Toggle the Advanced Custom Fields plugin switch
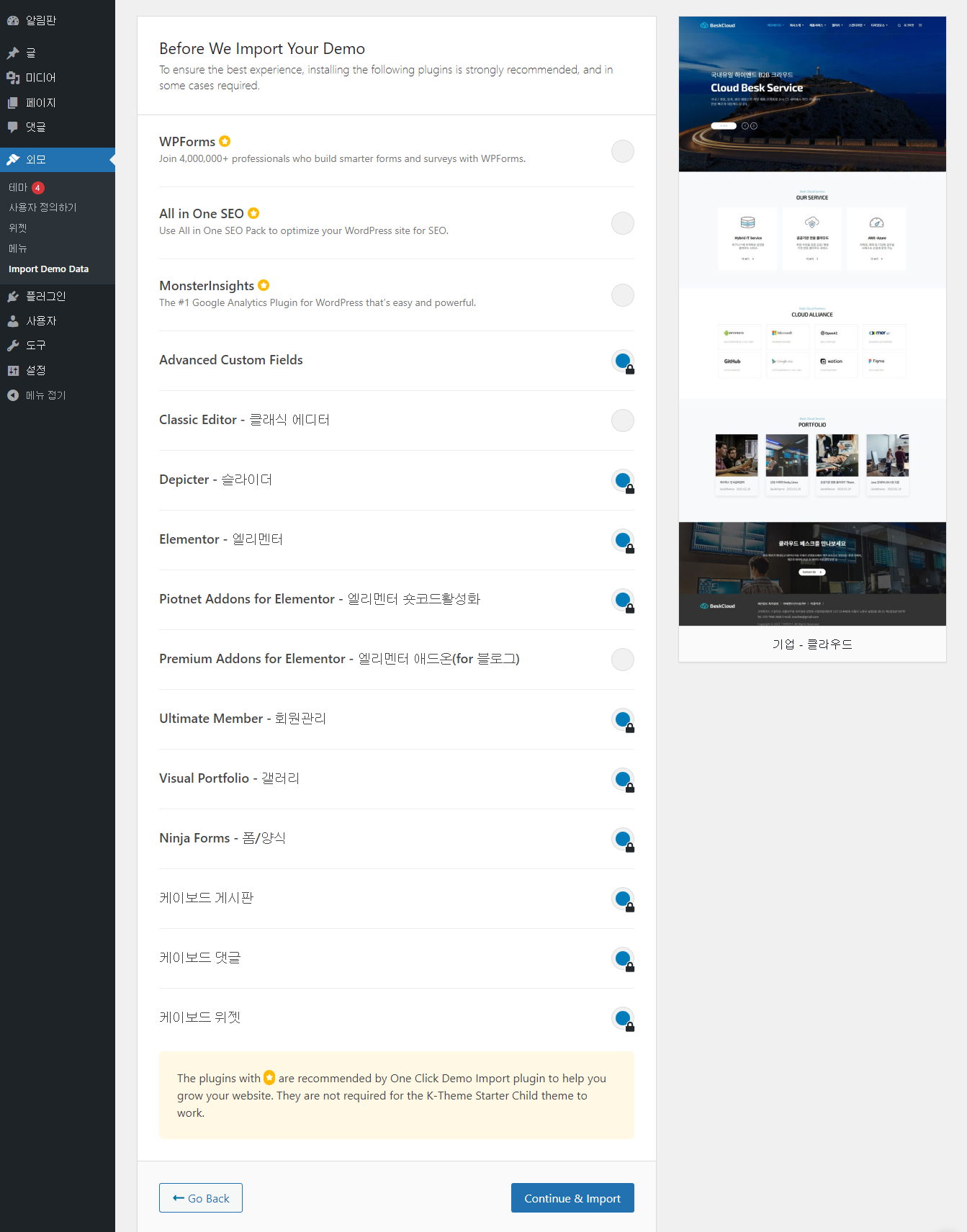This screenshot has height=1232, width=967. coord(623,361)
